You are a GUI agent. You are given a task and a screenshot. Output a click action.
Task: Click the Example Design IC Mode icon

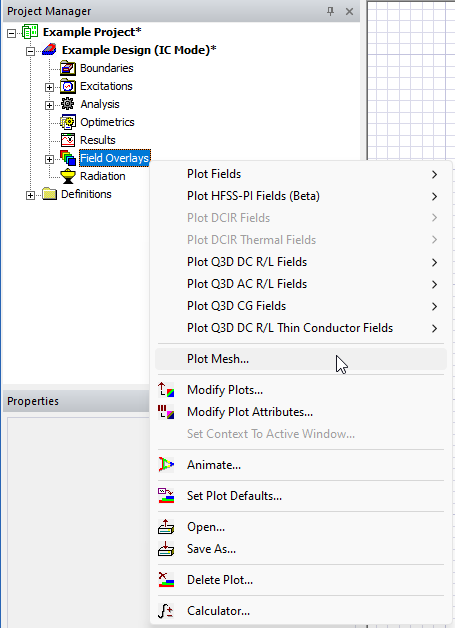[49, 50]
